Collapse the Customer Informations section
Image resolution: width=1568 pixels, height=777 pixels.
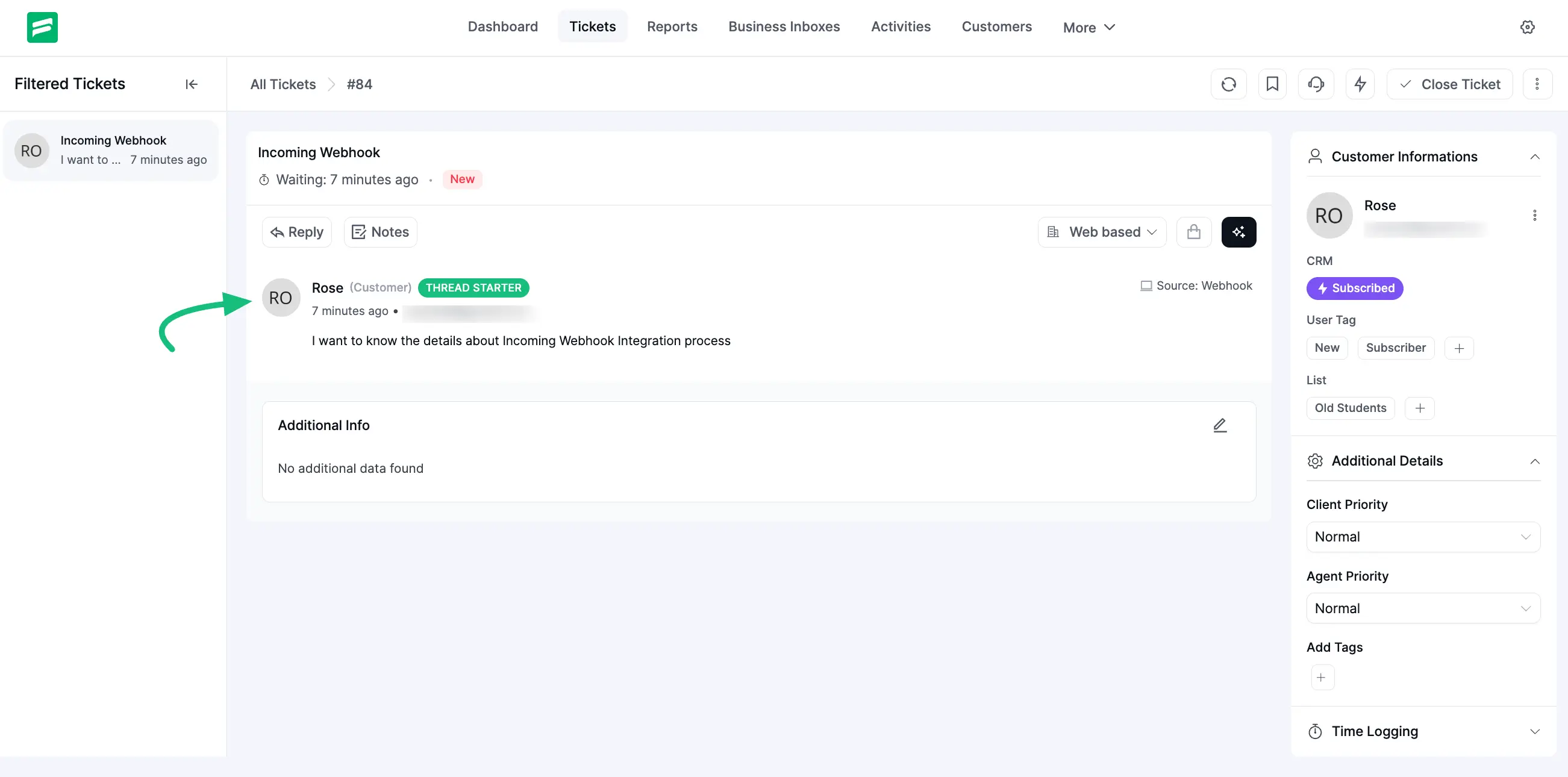click(x=1534, y=157)
